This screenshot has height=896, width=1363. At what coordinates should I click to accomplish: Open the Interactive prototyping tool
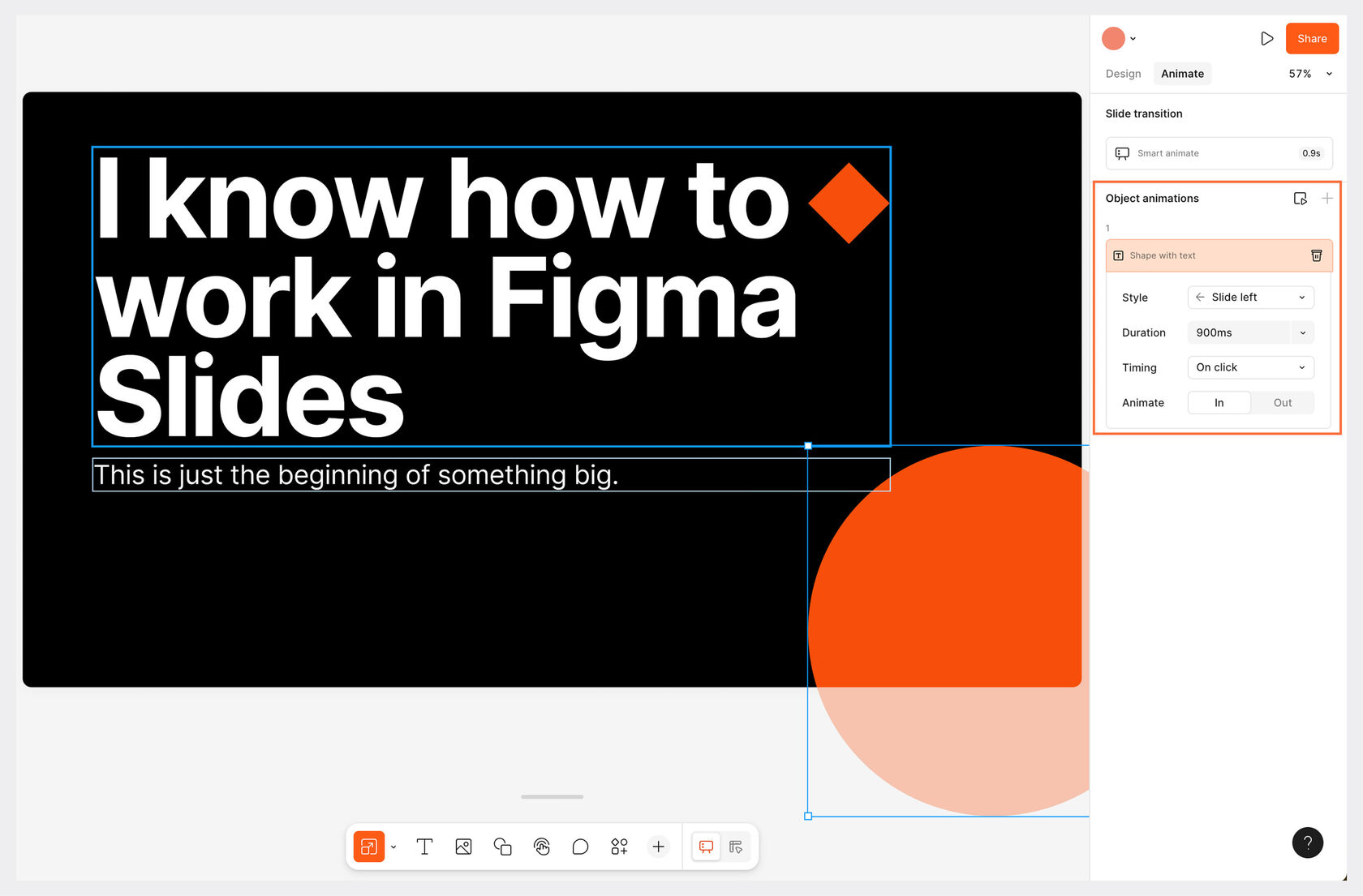[542, 847]
